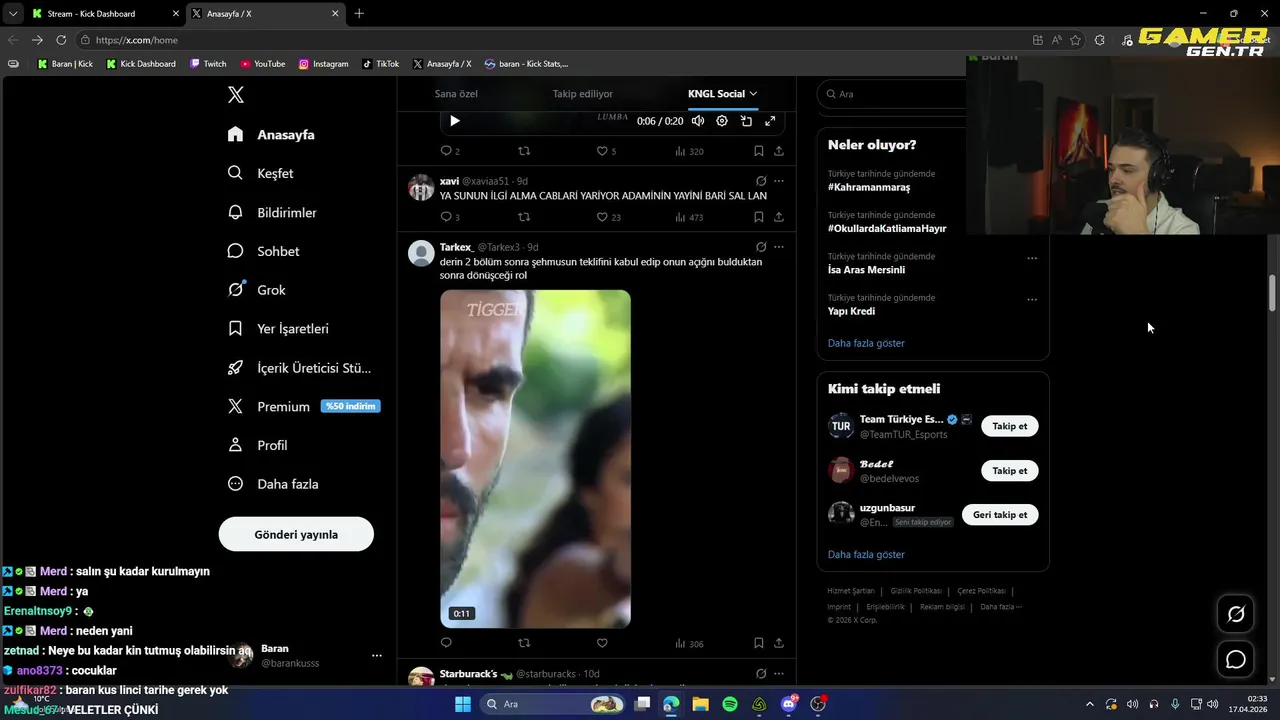
Task: Open floating Grok button
Action: [1236, 614]
